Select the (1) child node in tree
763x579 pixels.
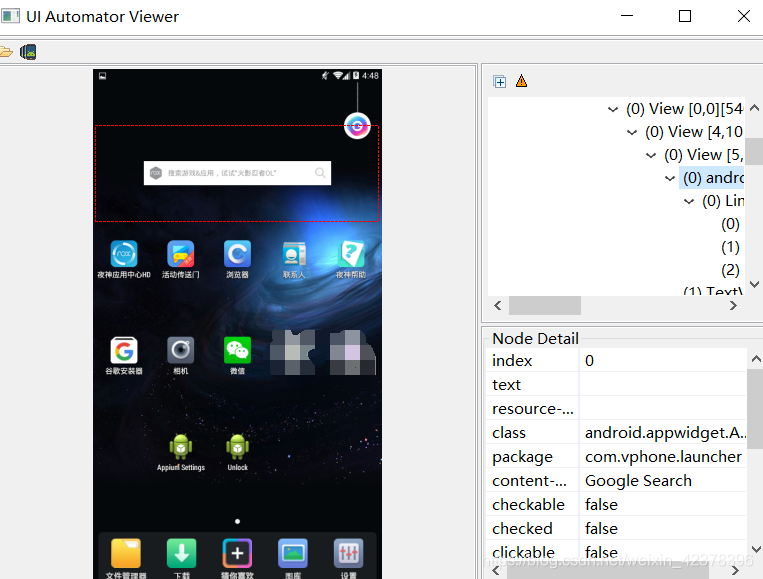(x=730, y=247)
